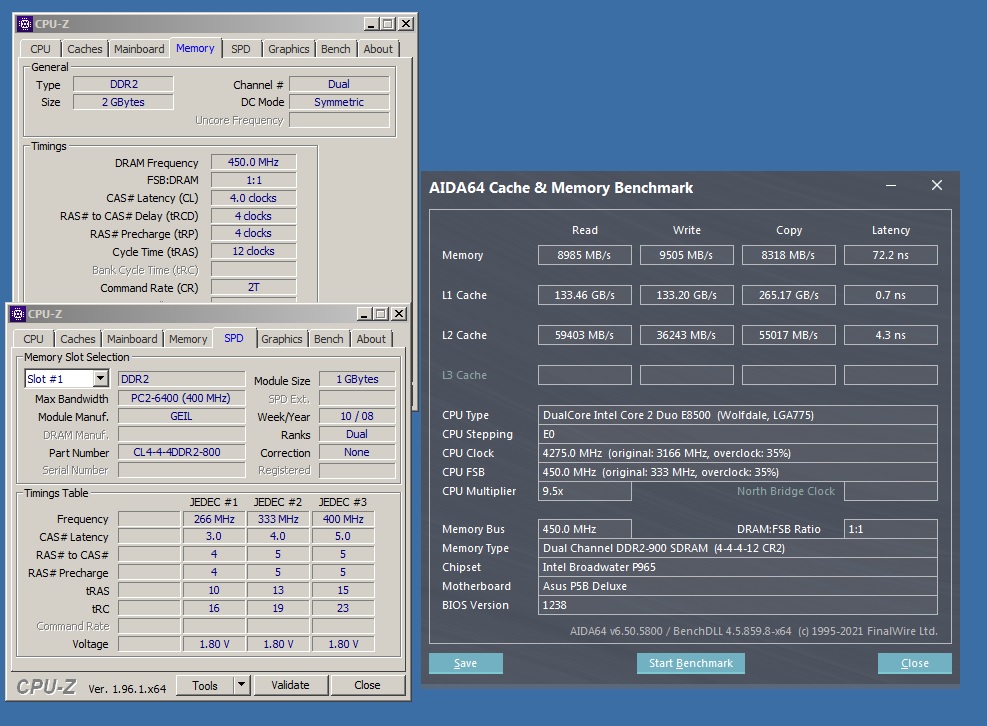Click Start Benchmark in AIDA64
Viewport: 987px width, 726px height.
point(691,663)
